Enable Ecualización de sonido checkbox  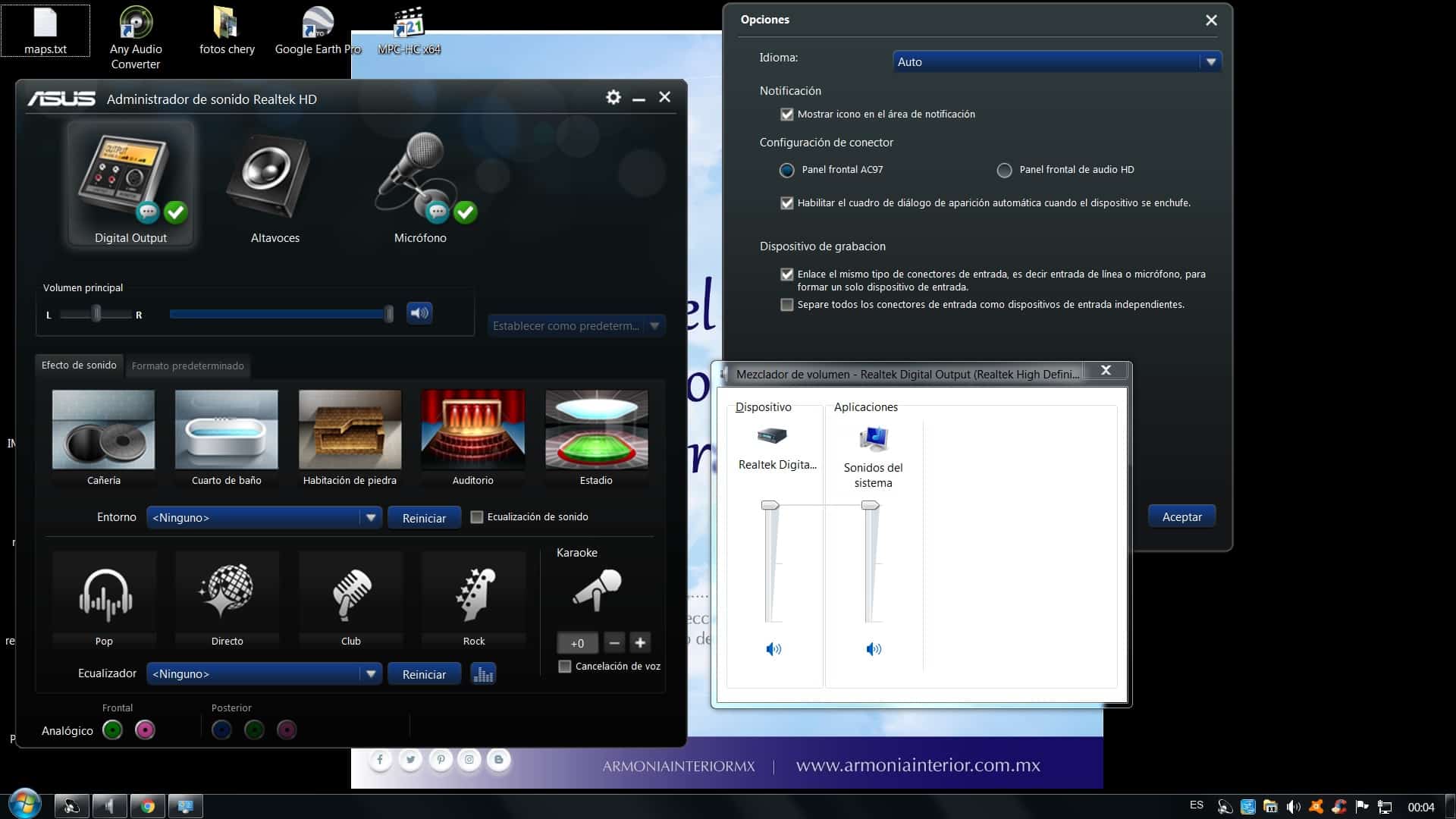pos(477,517)
